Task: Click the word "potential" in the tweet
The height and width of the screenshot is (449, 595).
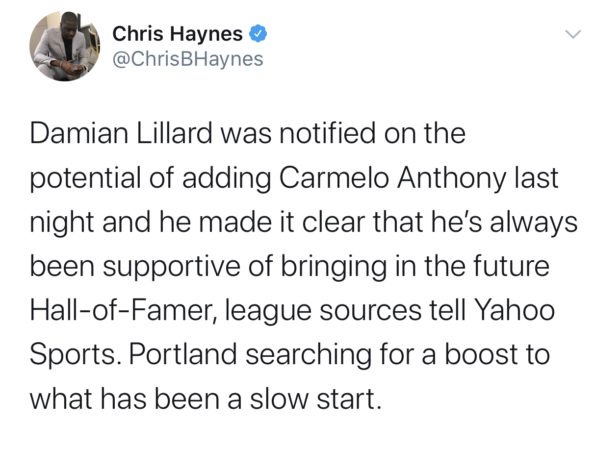Action: pyautogui.click(x=85, y=178)
